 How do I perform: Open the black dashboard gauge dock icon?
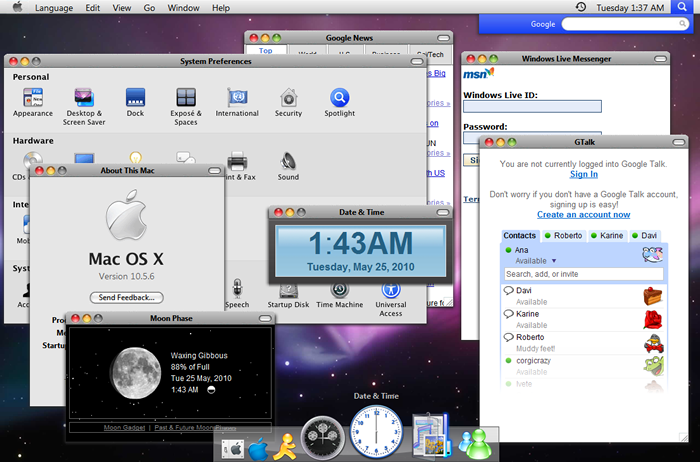(323, 438)
